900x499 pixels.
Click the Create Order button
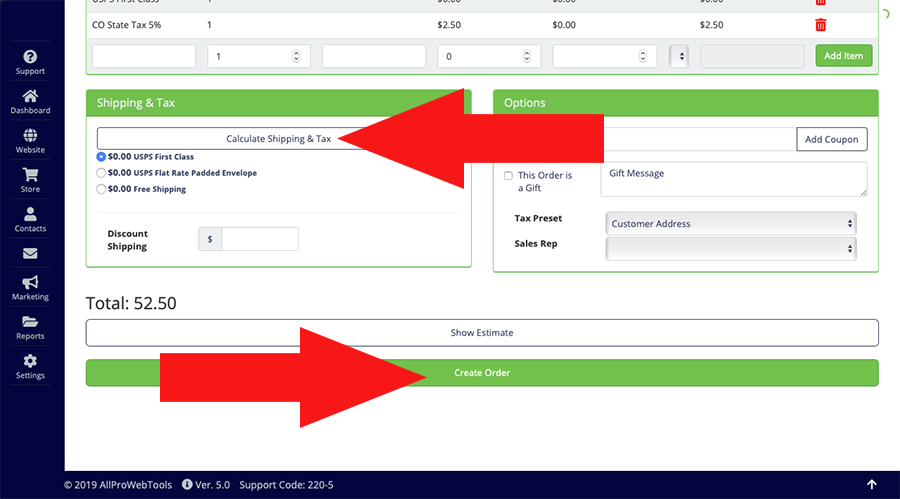pyautogui.click(x=482, y=373)
